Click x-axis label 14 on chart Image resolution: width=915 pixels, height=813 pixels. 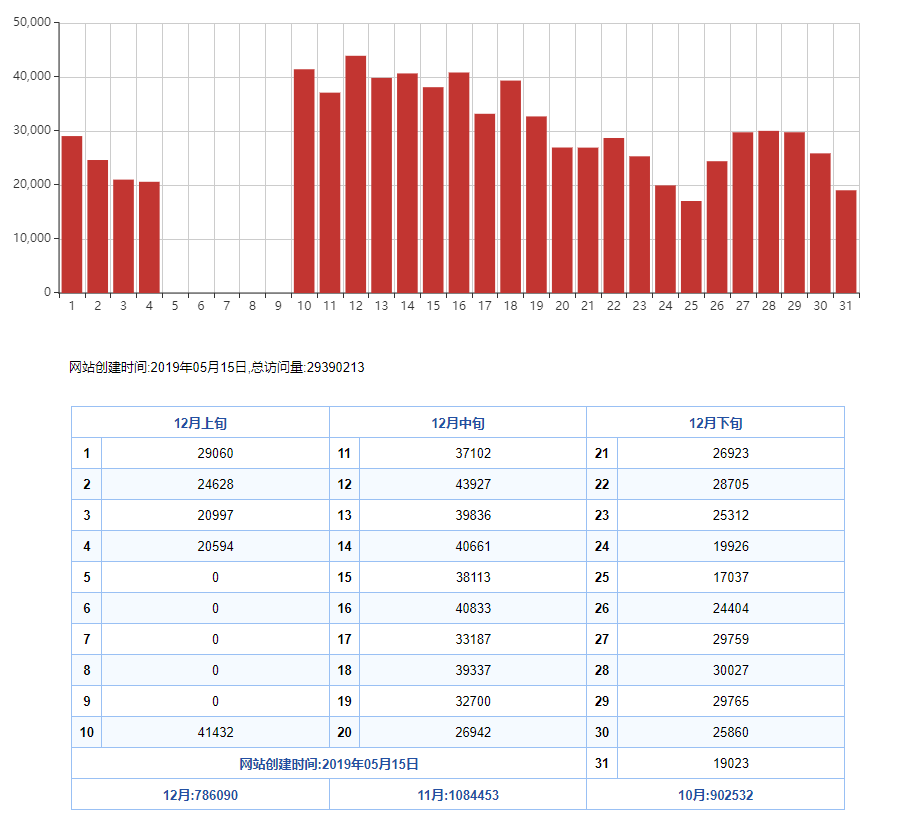point(407,306)
